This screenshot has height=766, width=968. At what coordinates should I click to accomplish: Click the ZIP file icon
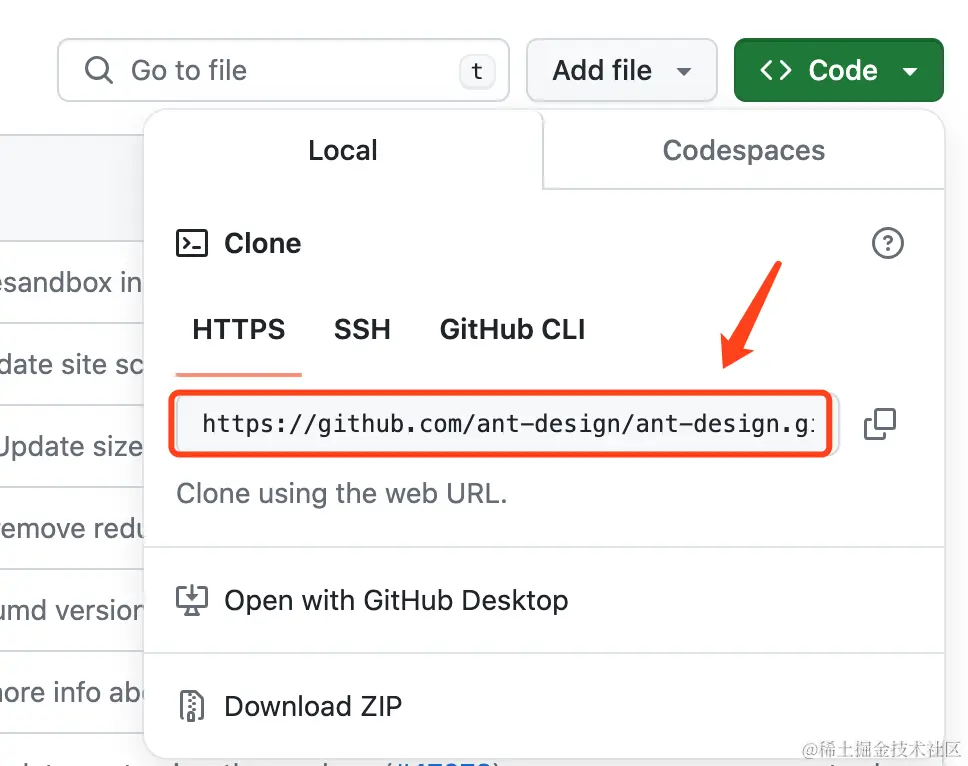[x=192, y=706]
